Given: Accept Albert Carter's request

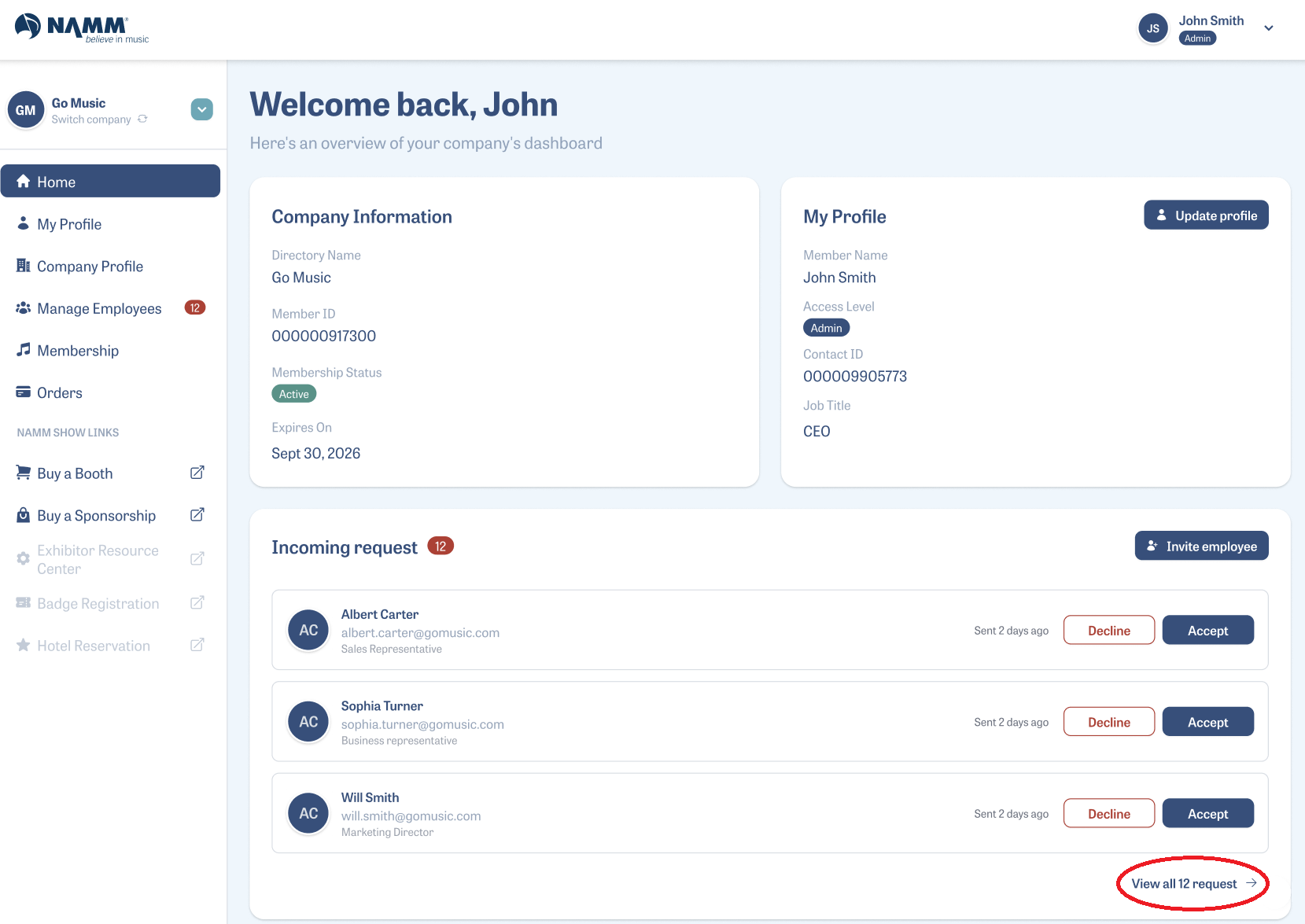Looking at the screenshot, I should pyautogui.click(x=1207, y=630).
